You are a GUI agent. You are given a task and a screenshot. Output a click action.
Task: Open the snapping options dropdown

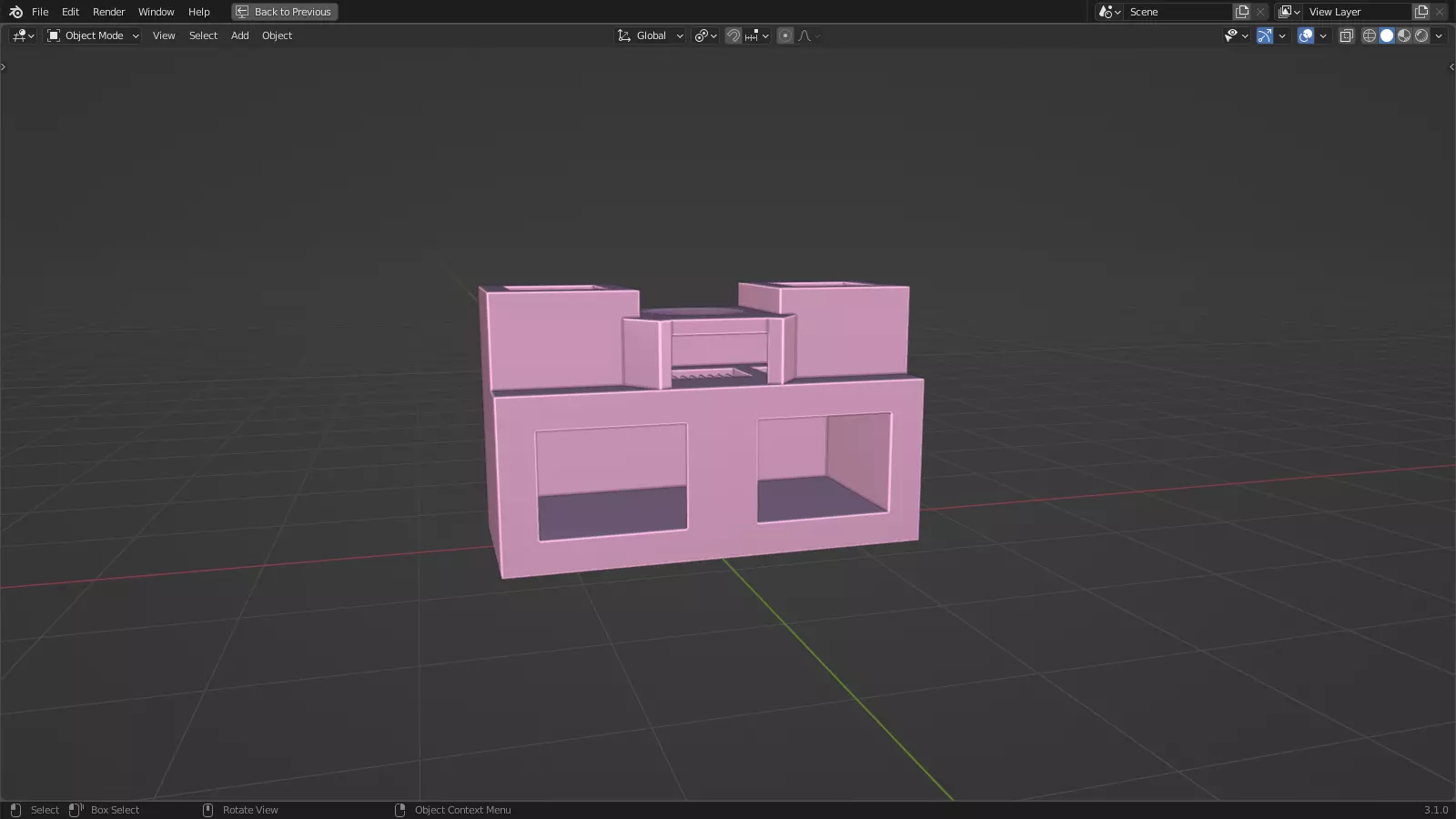click(757, 35)
